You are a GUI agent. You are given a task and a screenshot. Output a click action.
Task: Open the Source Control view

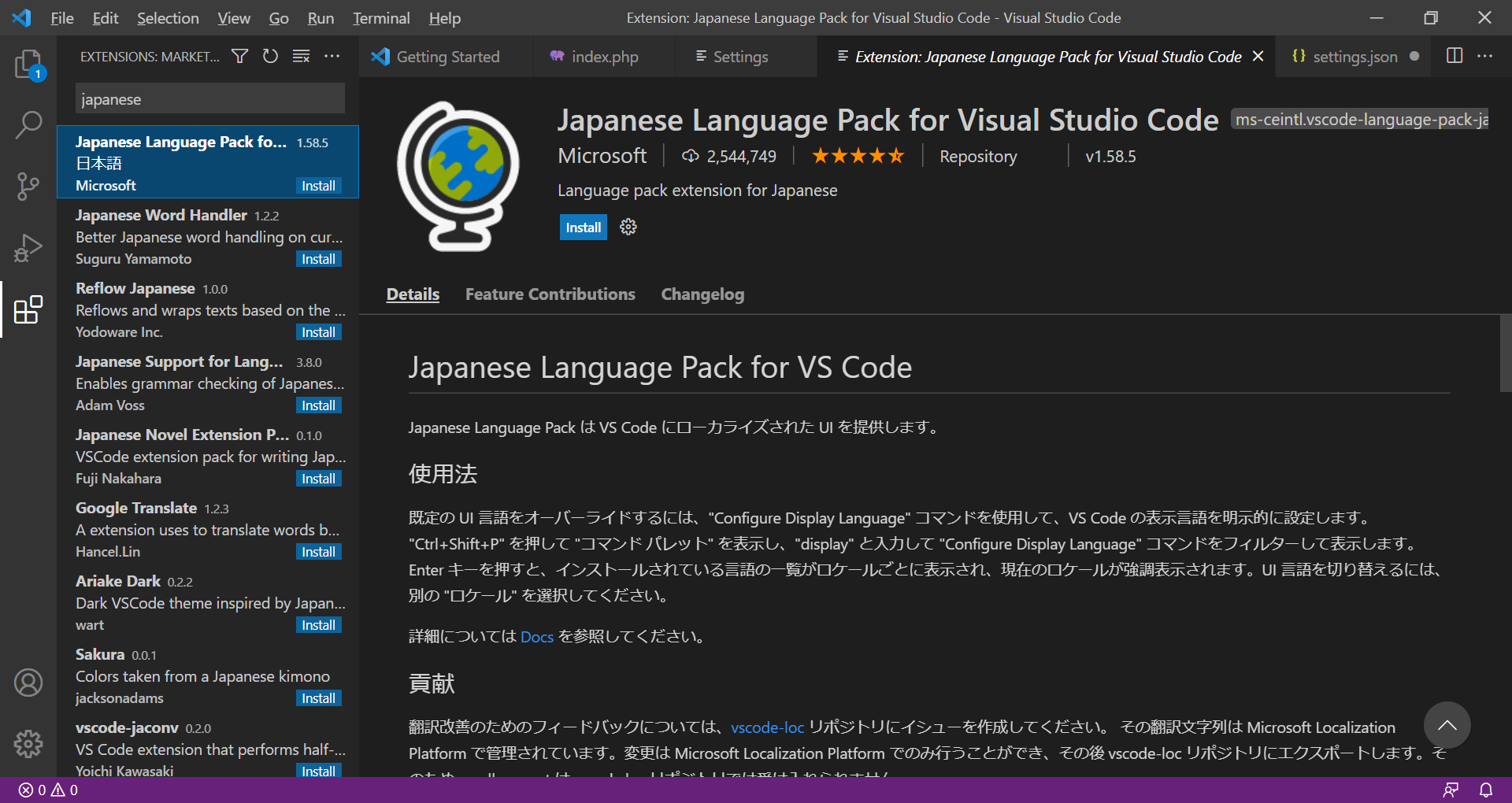coord(29,187)
